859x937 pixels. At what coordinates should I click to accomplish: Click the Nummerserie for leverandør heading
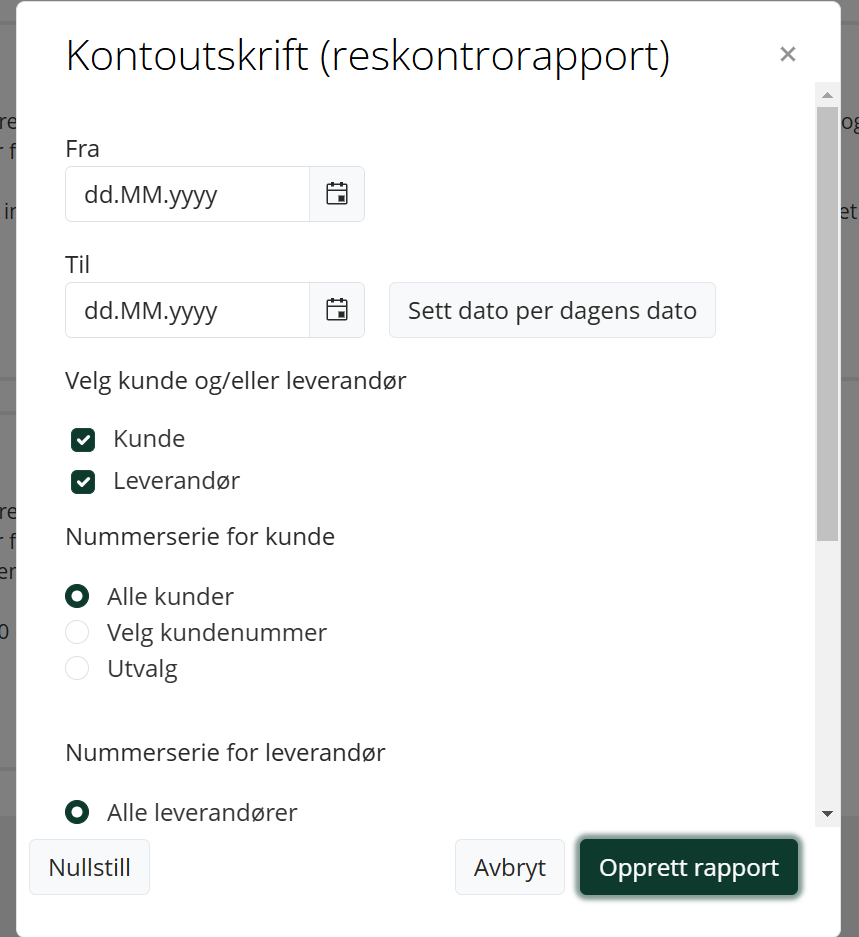pyautogui.click(x=225, y=752)
